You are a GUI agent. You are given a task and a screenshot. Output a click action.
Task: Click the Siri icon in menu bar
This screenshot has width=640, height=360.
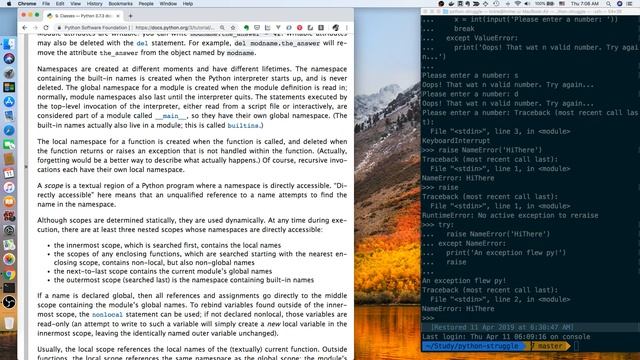coord(619,4)
